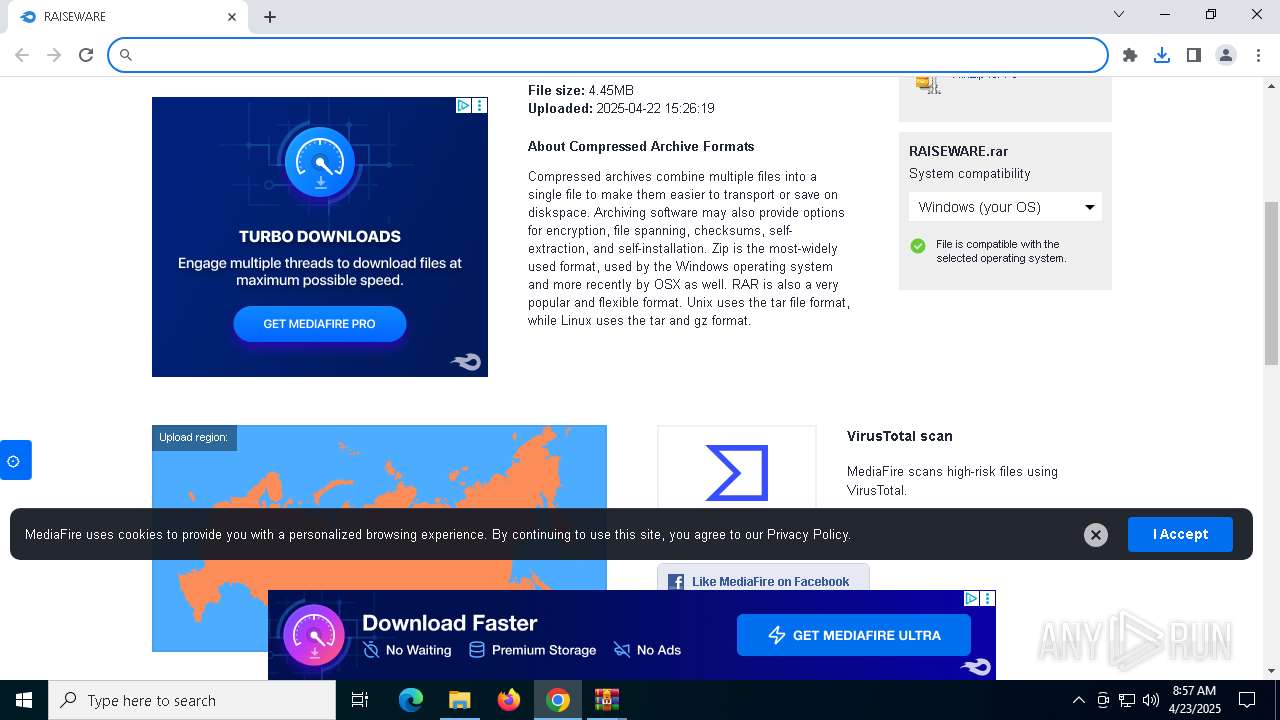Open the notification center icon
The height and width of the screenshot is (720, 1280).
pyautogui.click(x=1247, y=700)
